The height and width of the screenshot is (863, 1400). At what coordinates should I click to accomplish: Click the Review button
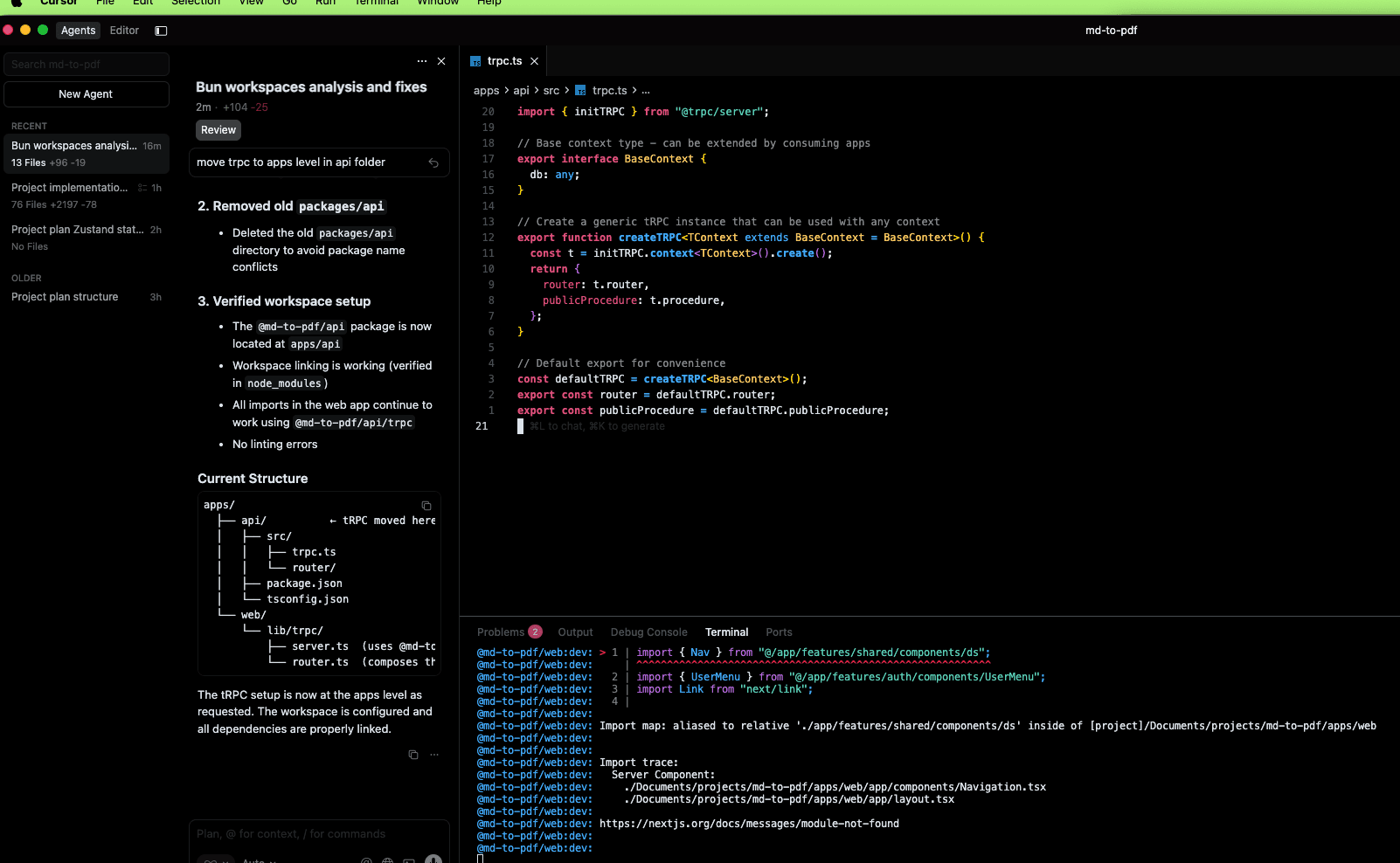point(218,130)
